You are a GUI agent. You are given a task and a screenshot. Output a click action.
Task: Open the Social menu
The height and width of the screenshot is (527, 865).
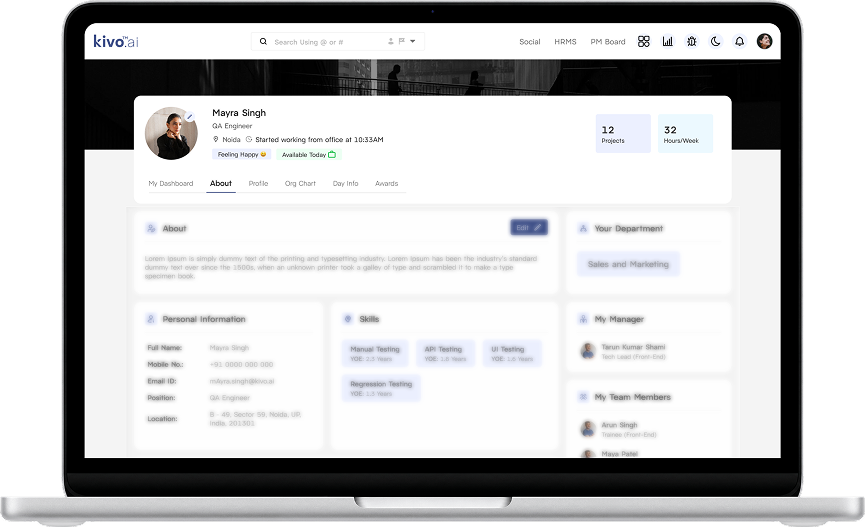click(x=530, y=41)
